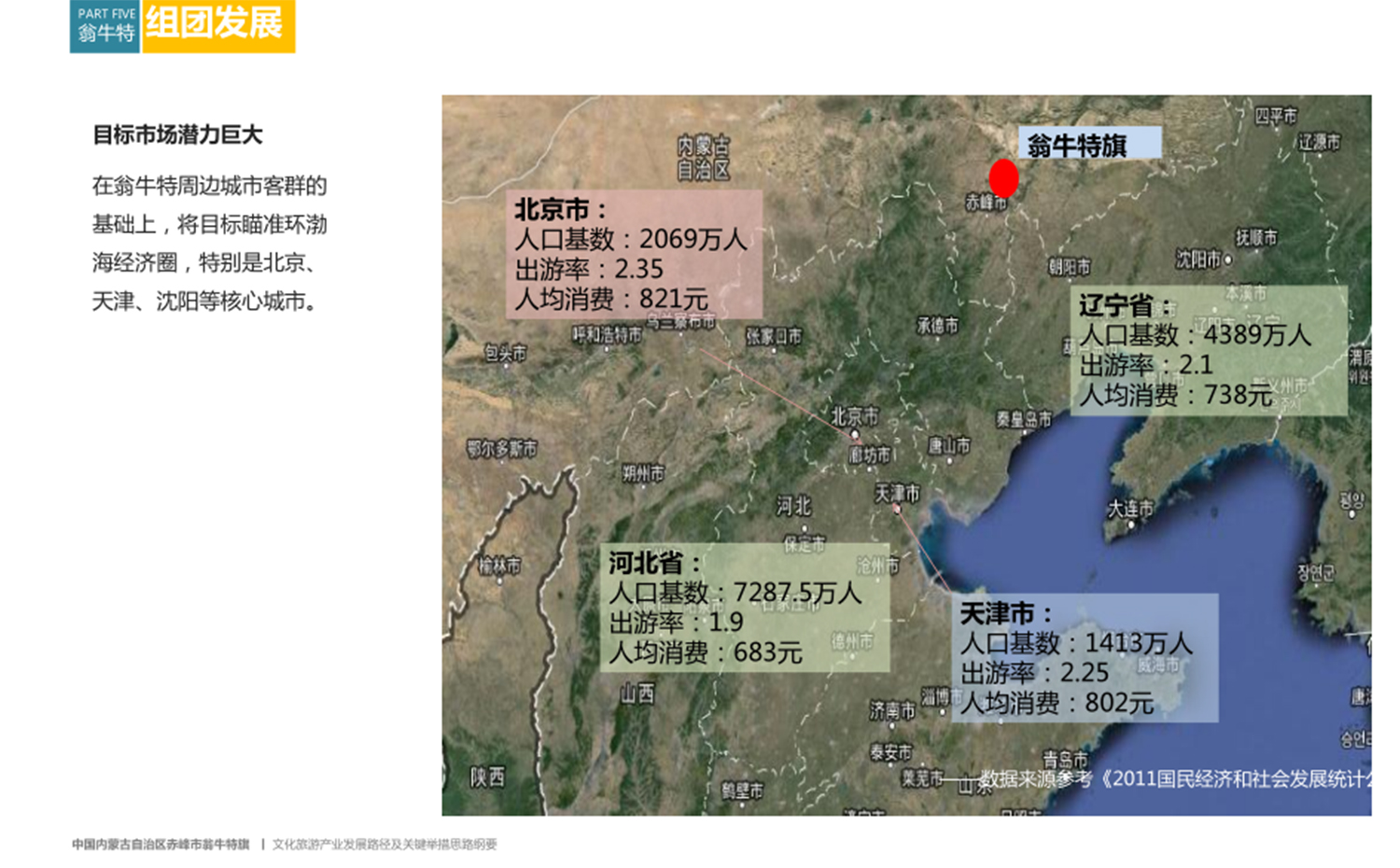
Task: Click 人口基数：1413万人 in the Tianjin box
Action: (1076, 643)
